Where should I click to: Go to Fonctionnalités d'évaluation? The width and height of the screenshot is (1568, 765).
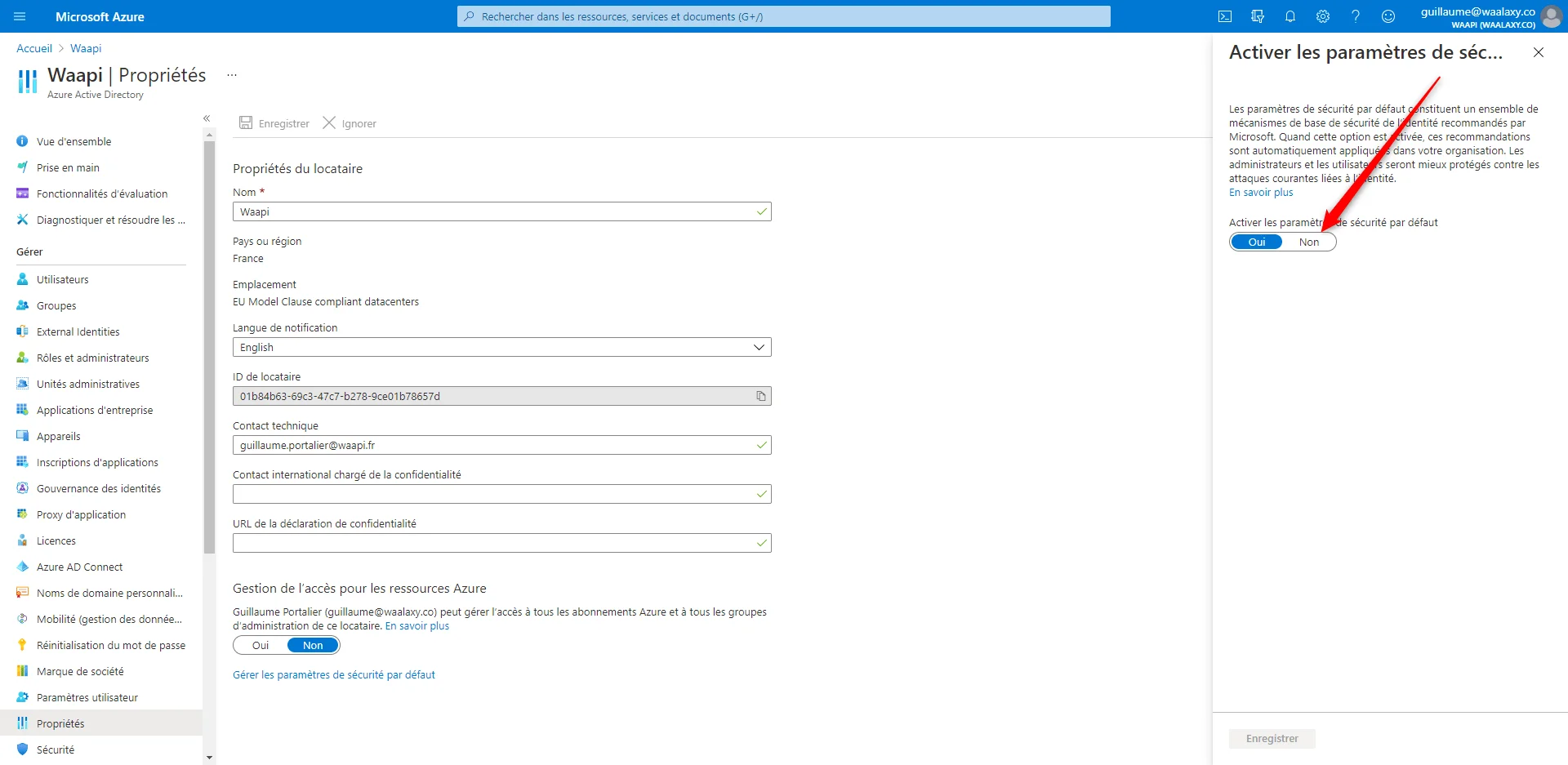click(x=101, y=193)
